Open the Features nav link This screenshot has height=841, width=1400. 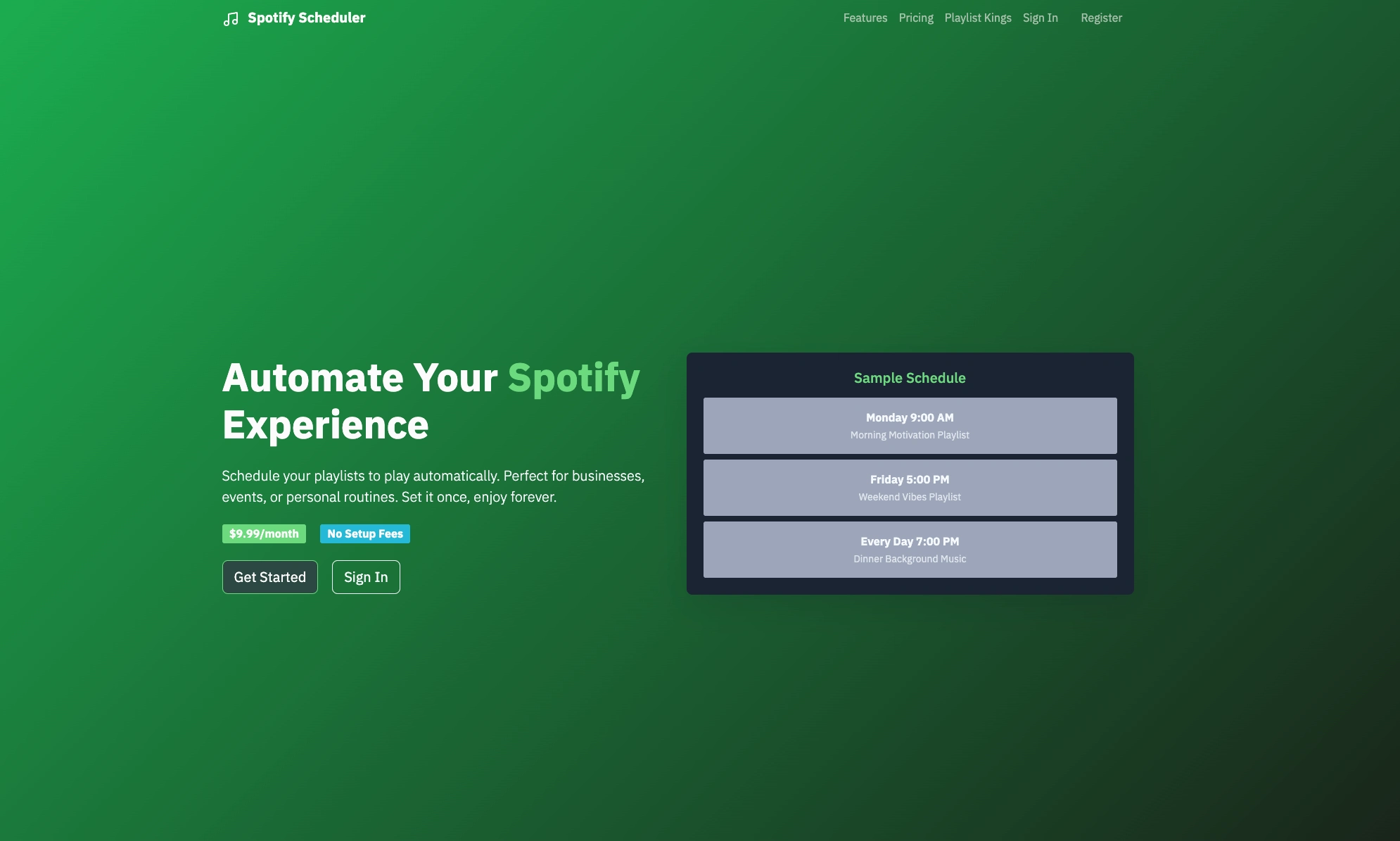click(865, 18)
